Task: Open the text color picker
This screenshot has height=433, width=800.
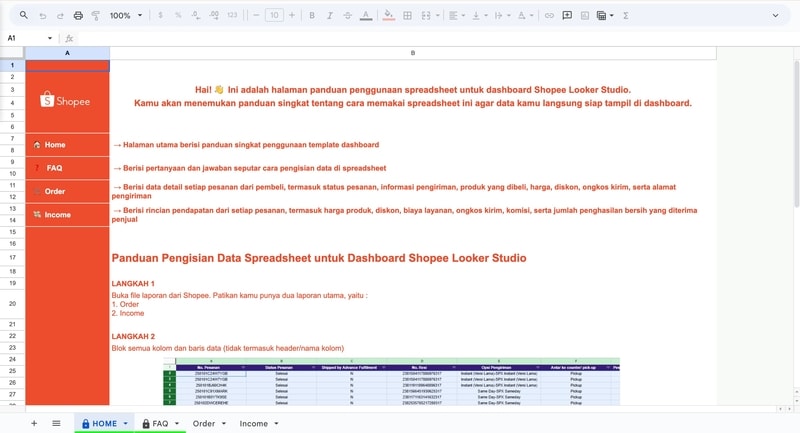Action: pyautogui.click(x=364, y=16)
